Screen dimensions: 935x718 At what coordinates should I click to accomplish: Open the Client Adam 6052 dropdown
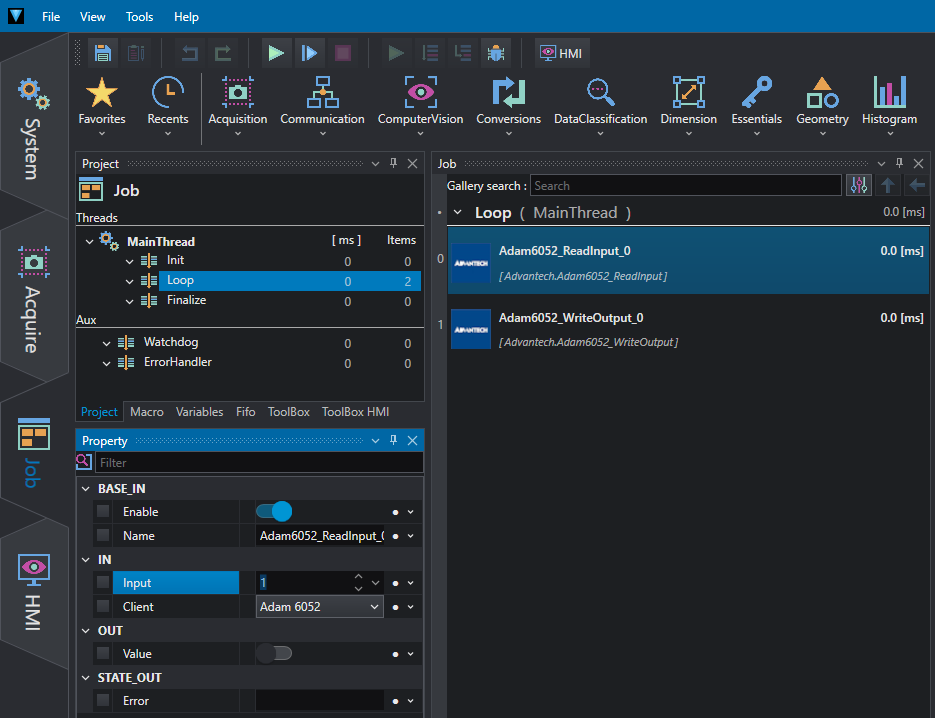point(320,607)
